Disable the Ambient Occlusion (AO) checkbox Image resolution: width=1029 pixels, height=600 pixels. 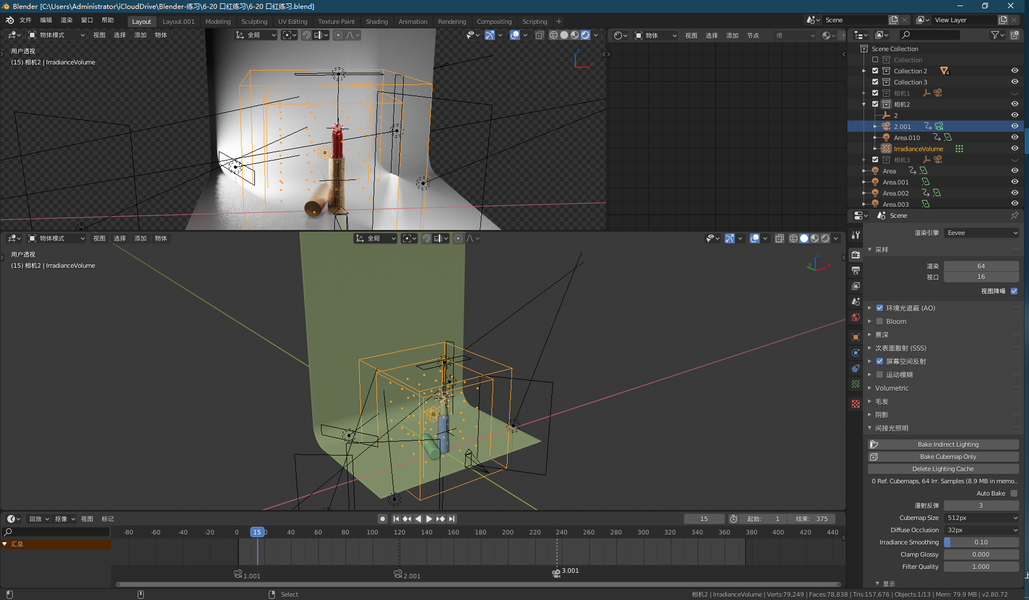tap(879, 307)
